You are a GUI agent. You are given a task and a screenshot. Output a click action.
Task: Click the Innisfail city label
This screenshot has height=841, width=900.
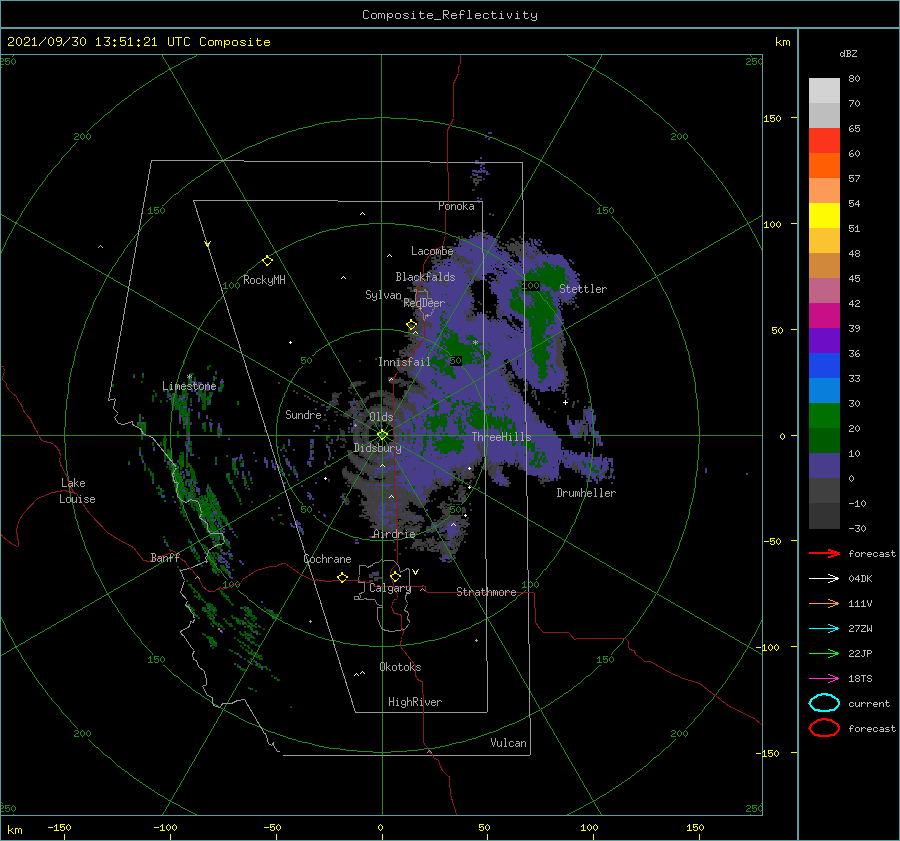coord(404,362)
